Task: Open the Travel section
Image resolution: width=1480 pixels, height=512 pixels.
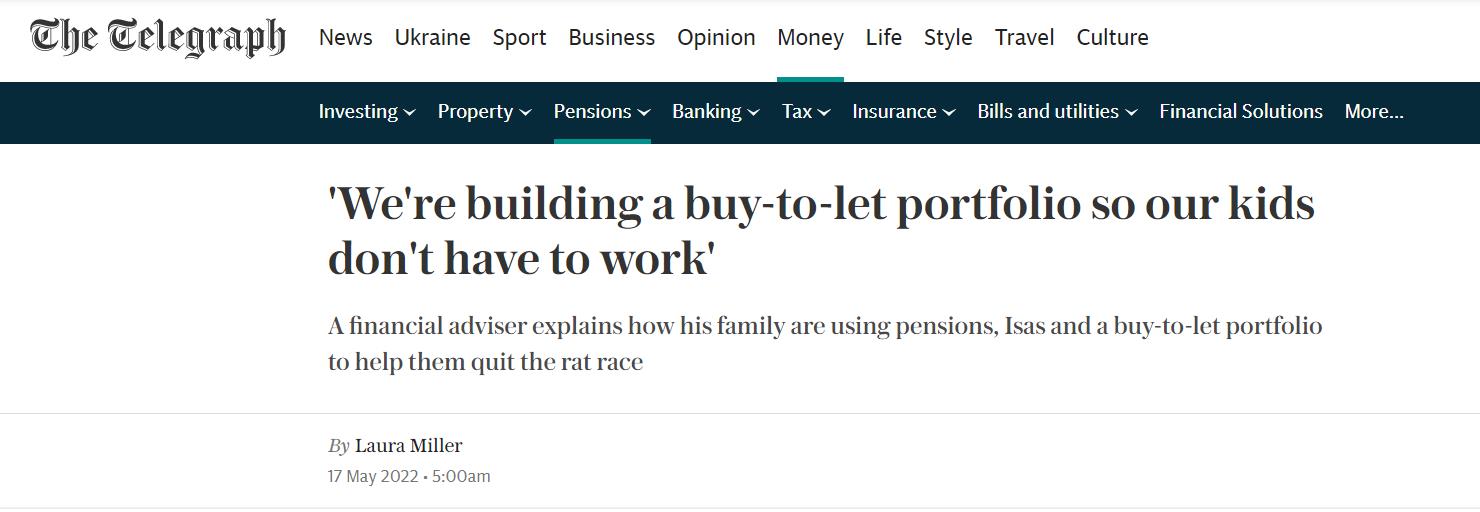Action: pyautogui.click(x=1024, y=38)
